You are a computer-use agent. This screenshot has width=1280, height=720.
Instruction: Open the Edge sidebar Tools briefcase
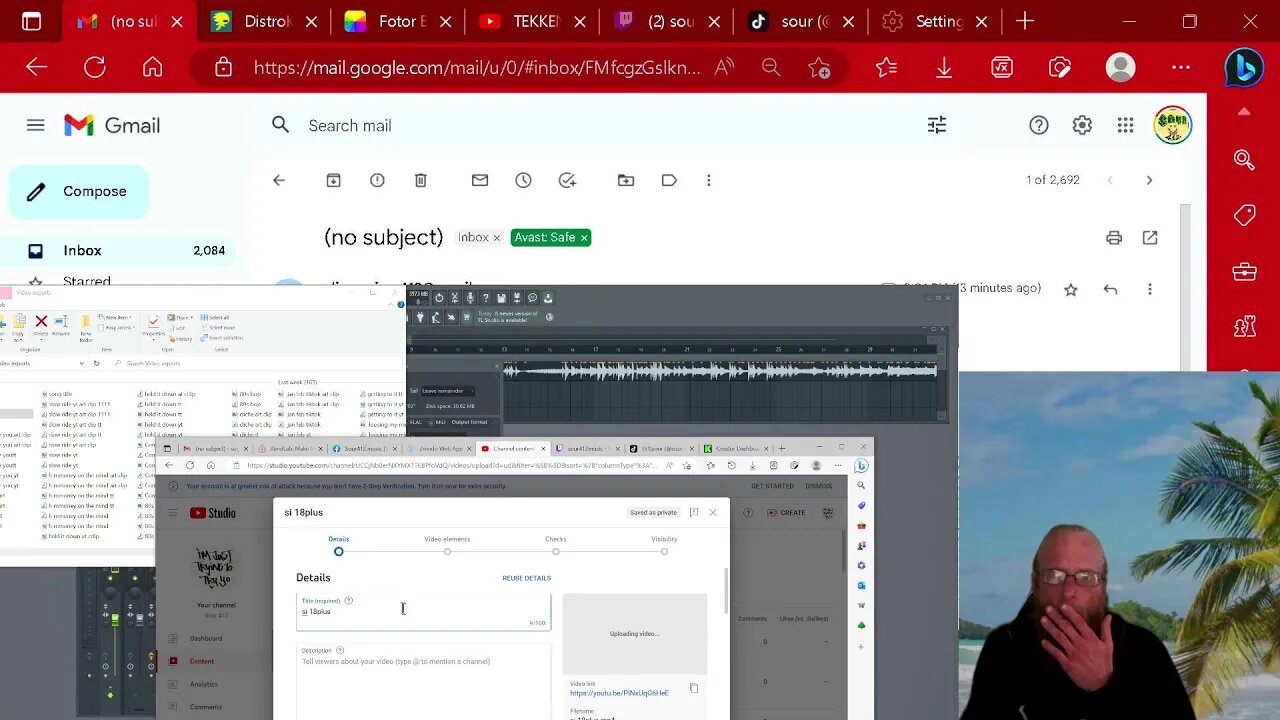coord(1244,271)
